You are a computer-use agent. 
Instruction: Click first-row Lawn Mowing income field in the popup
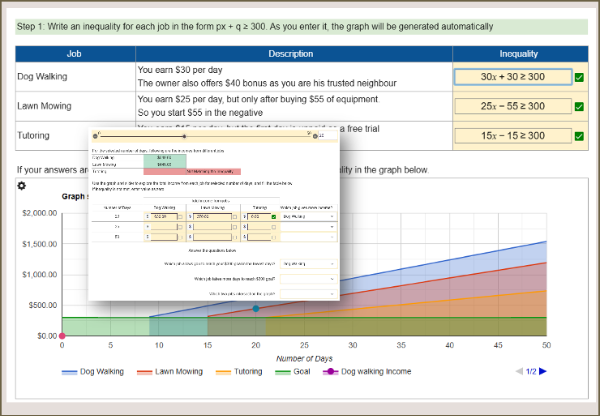tap(212, 217)
